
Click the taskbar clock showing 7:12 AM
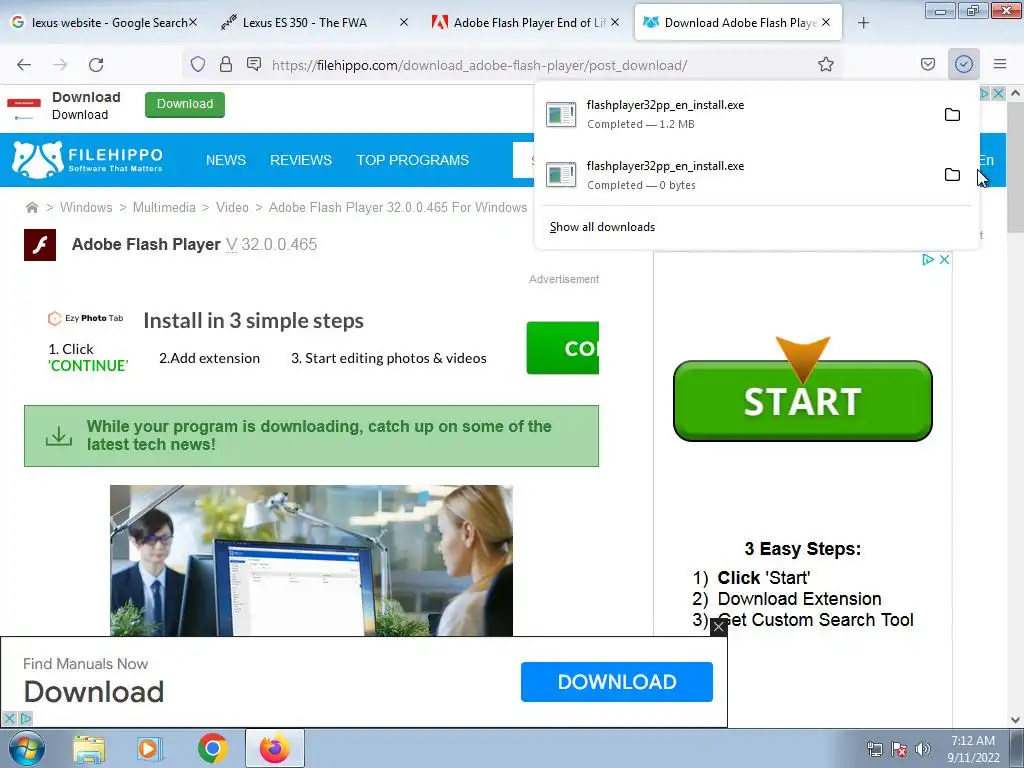tap(973, 749)
